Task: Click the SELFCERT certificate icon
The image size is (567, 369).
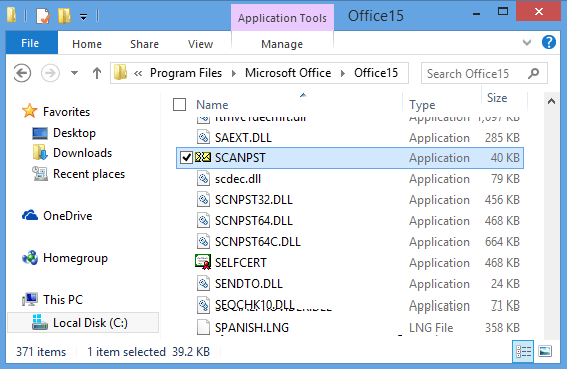Action: click(203, 262)
